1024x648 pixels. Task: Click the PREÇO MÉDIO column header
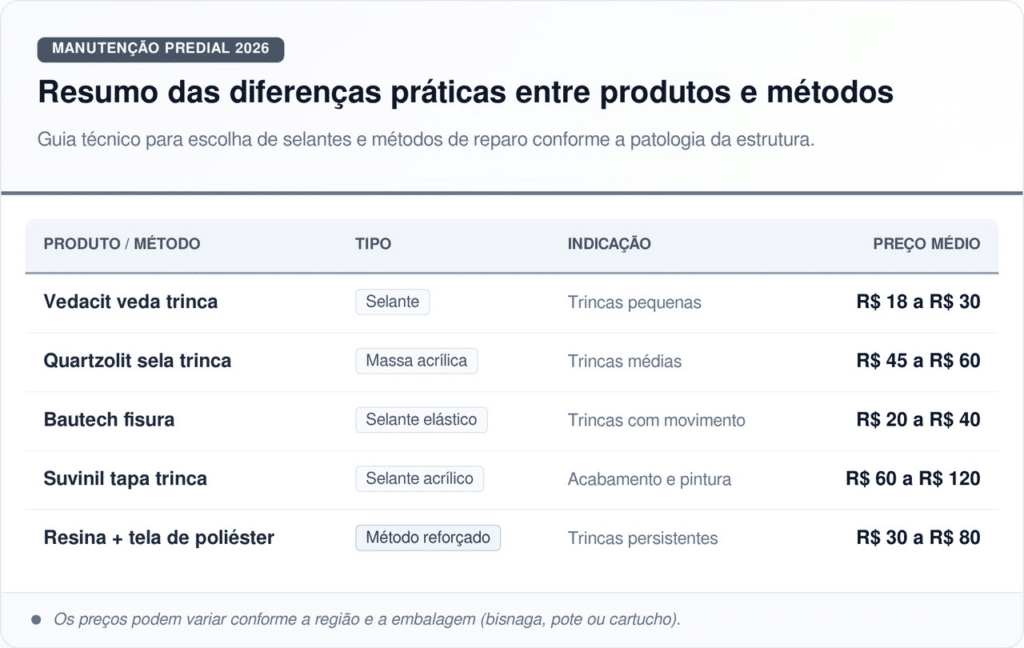[x=926, y=244]
